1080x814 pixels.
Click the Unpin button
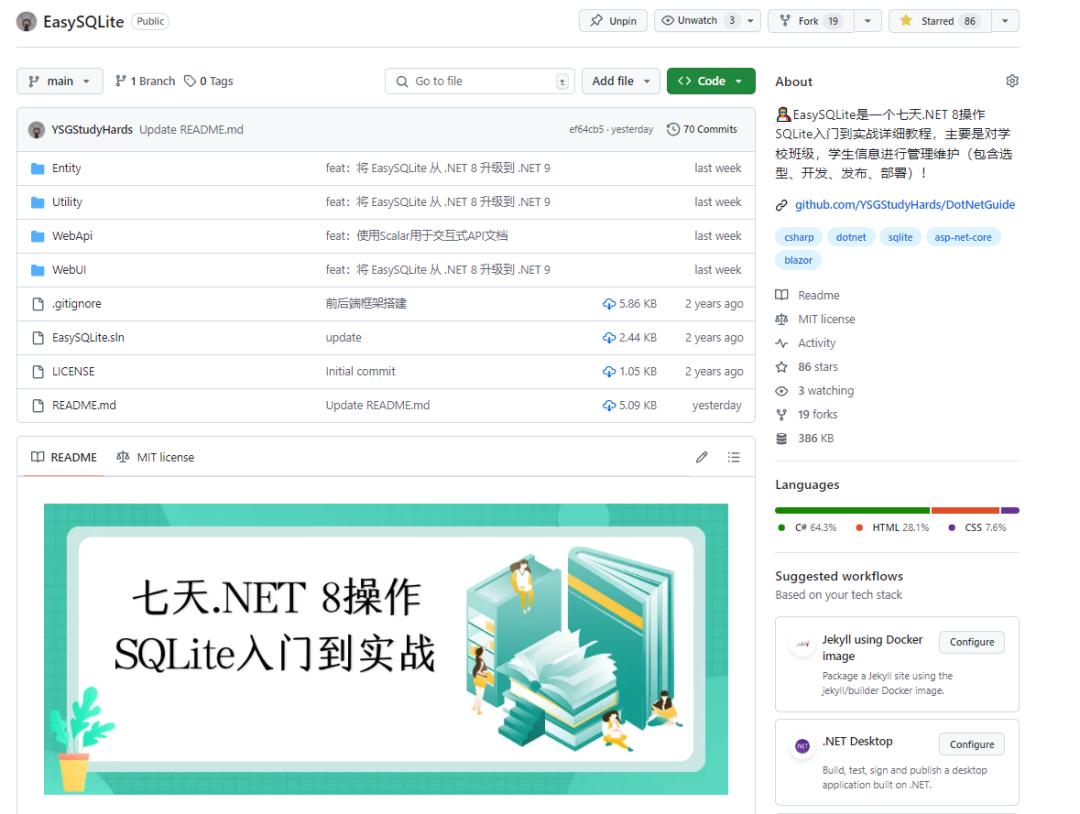coord(613,21)
